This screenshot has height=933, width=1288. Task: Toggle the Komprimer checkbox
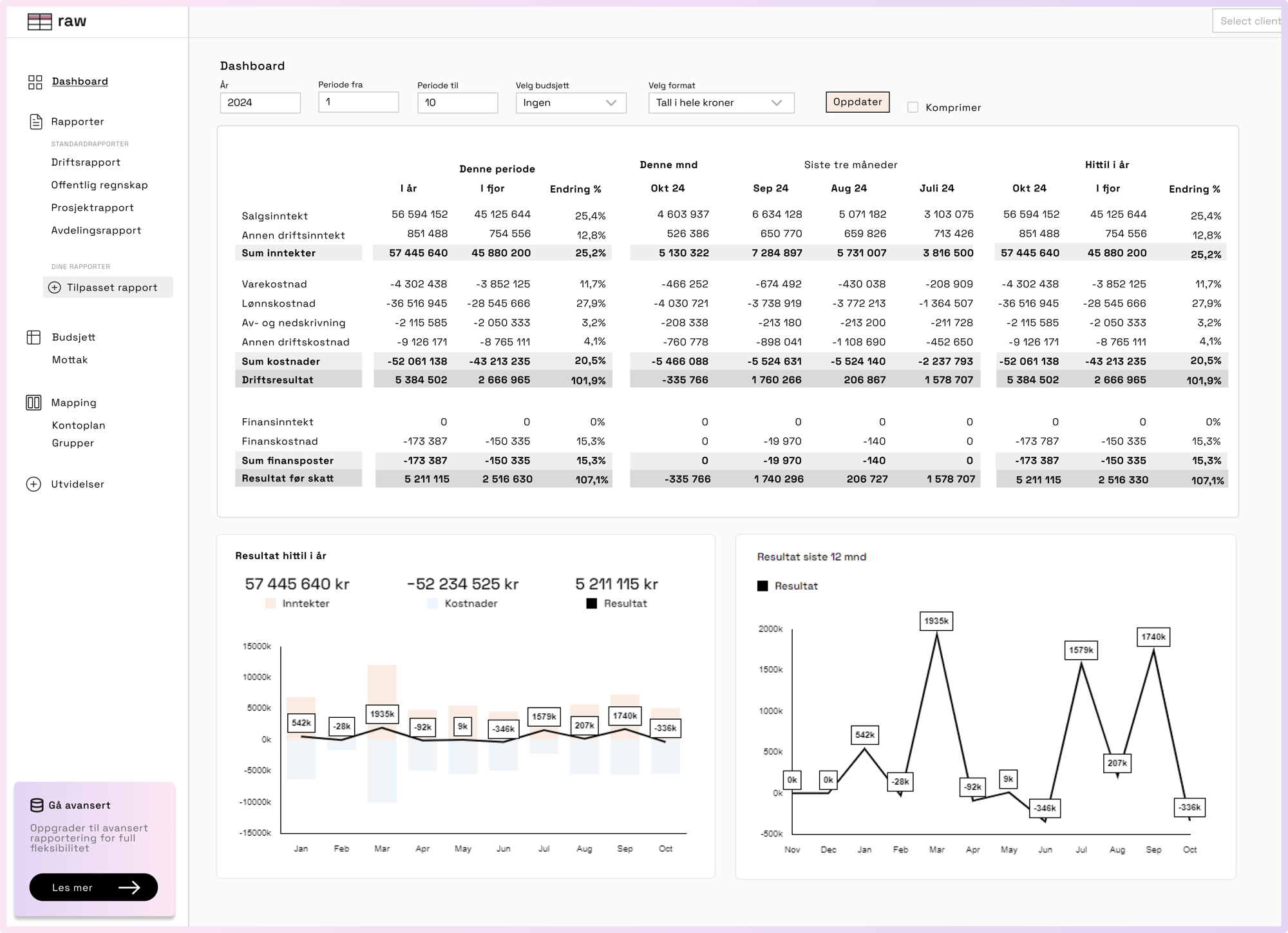point(913,107)
